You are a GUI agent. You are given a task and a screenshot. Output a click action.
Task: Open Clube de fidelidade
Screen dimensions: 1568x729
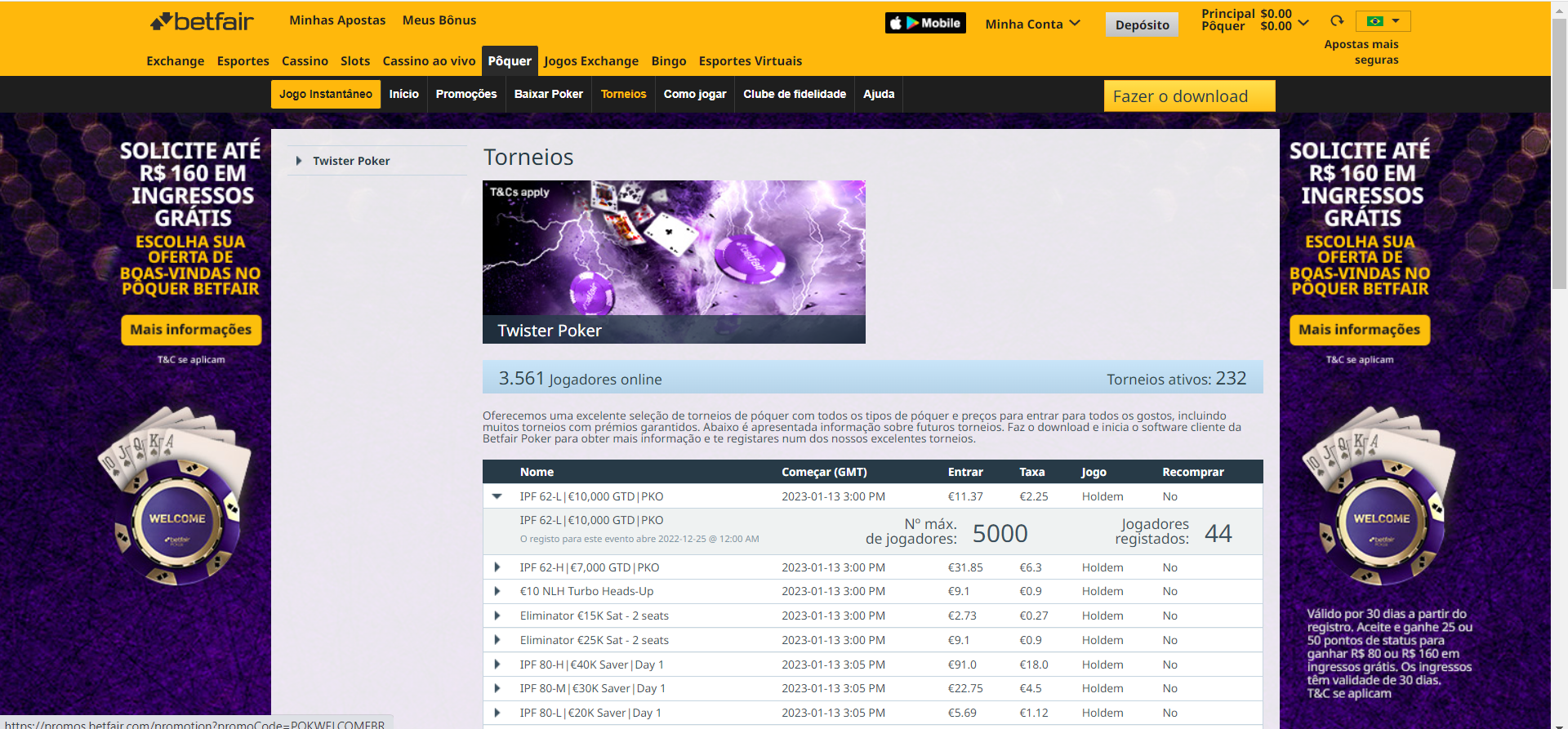click(795, 94)
